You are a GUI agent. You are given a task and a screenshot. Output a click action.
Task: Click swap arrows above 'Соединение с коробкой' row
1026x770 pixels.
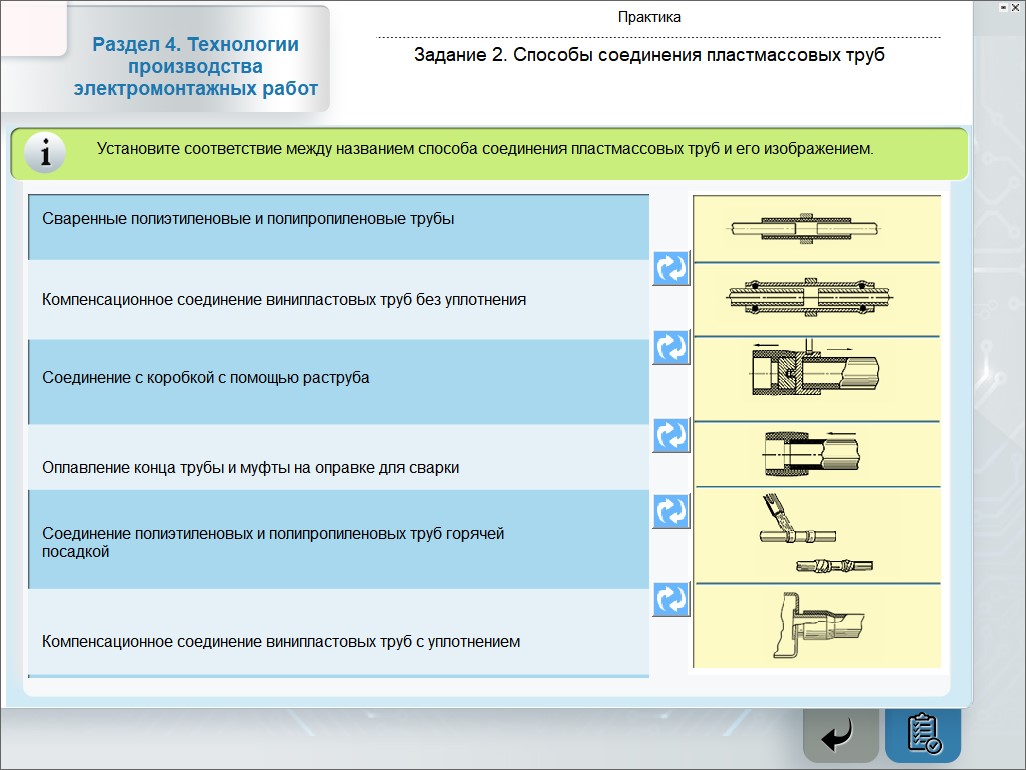671,348
